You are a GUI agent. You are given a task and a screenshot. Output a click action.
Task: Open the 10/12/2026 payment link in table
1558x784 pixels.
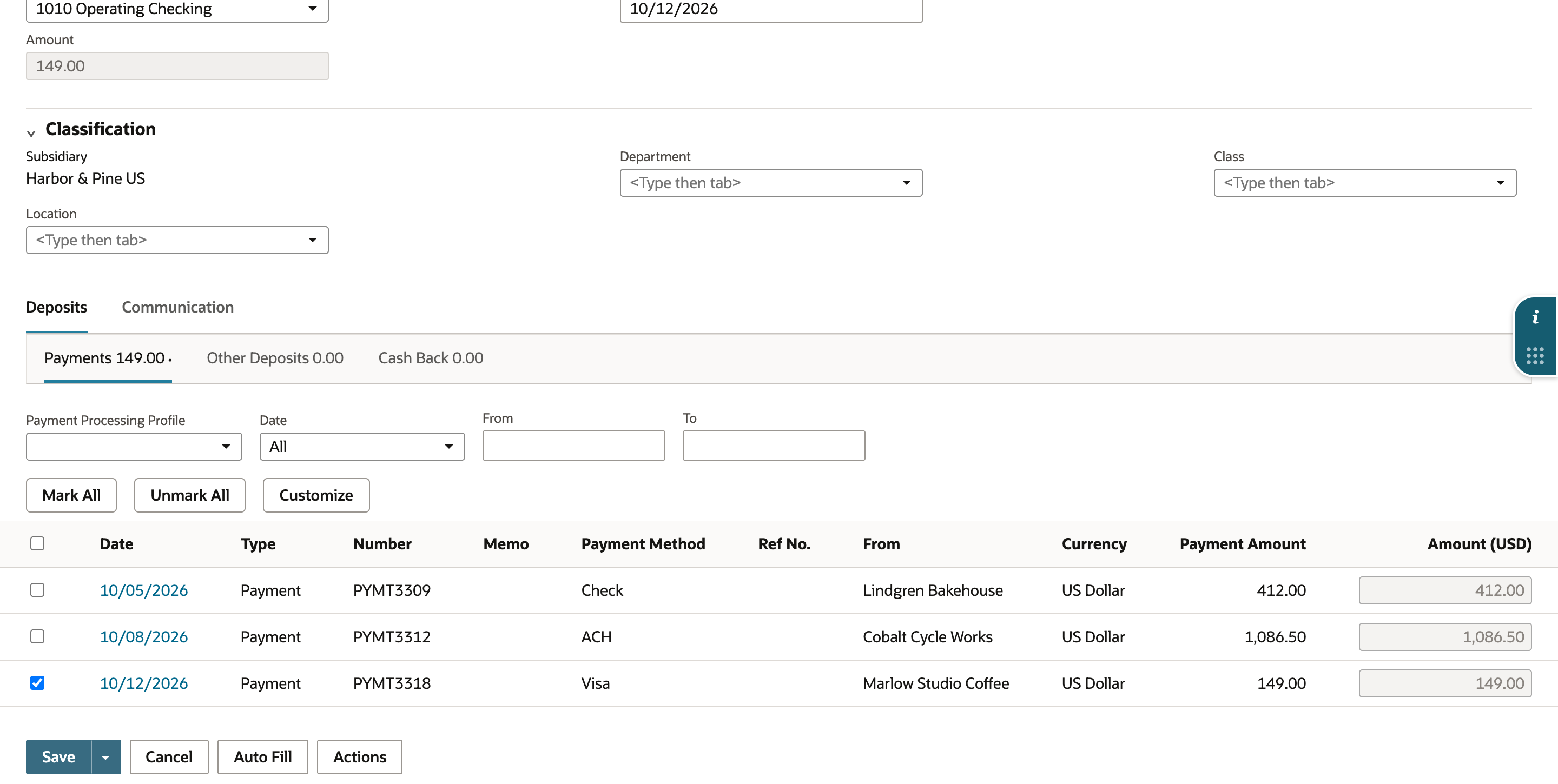click(144, 683)
